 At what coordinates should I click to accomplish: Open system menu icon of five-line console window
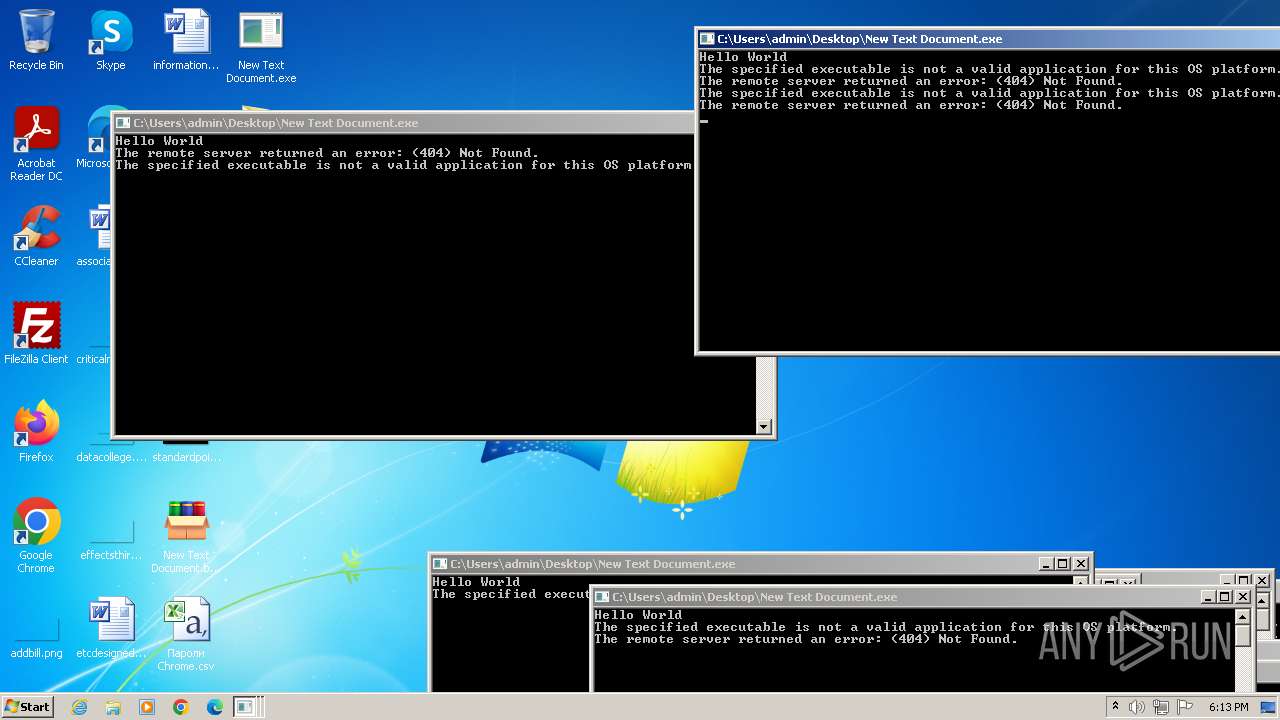tap(707, 39)
